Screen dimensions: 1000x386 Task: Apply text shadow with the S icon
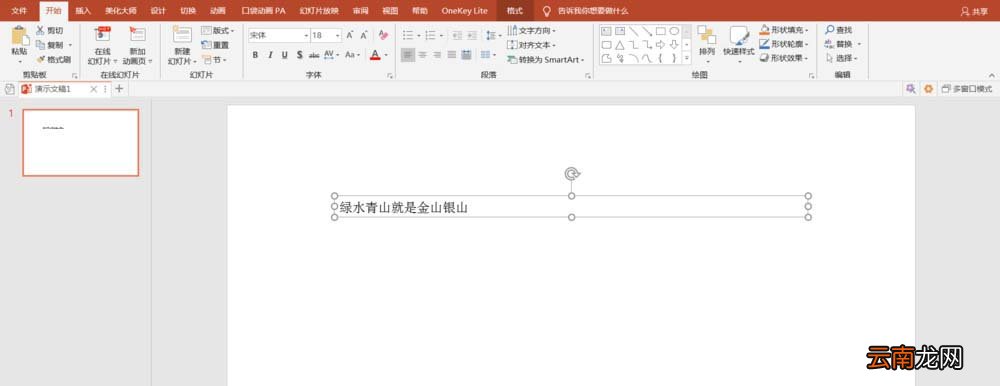299,55
